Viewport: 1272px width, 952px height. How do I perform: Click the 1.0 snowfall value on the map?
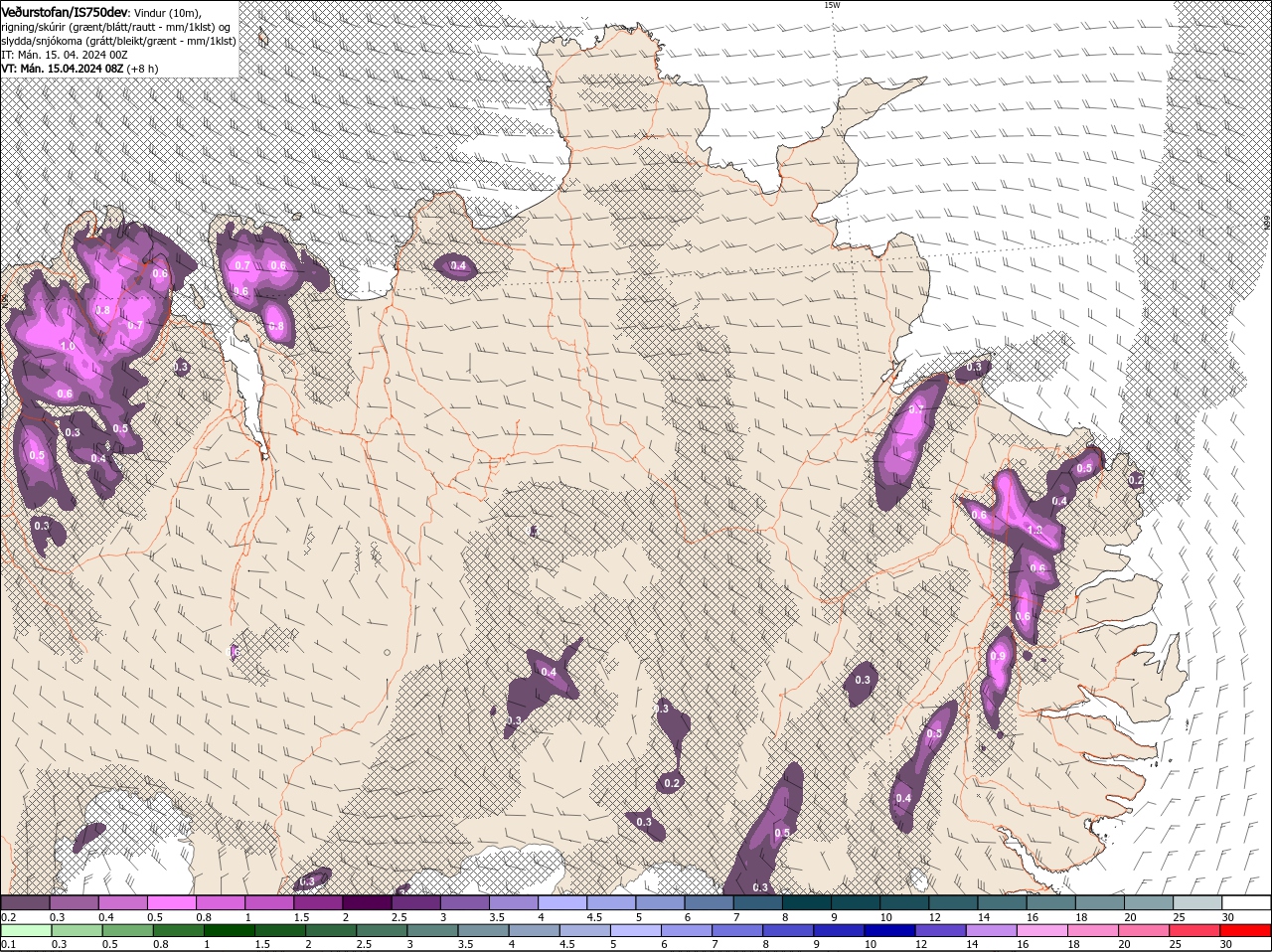(x=68, y=346)
